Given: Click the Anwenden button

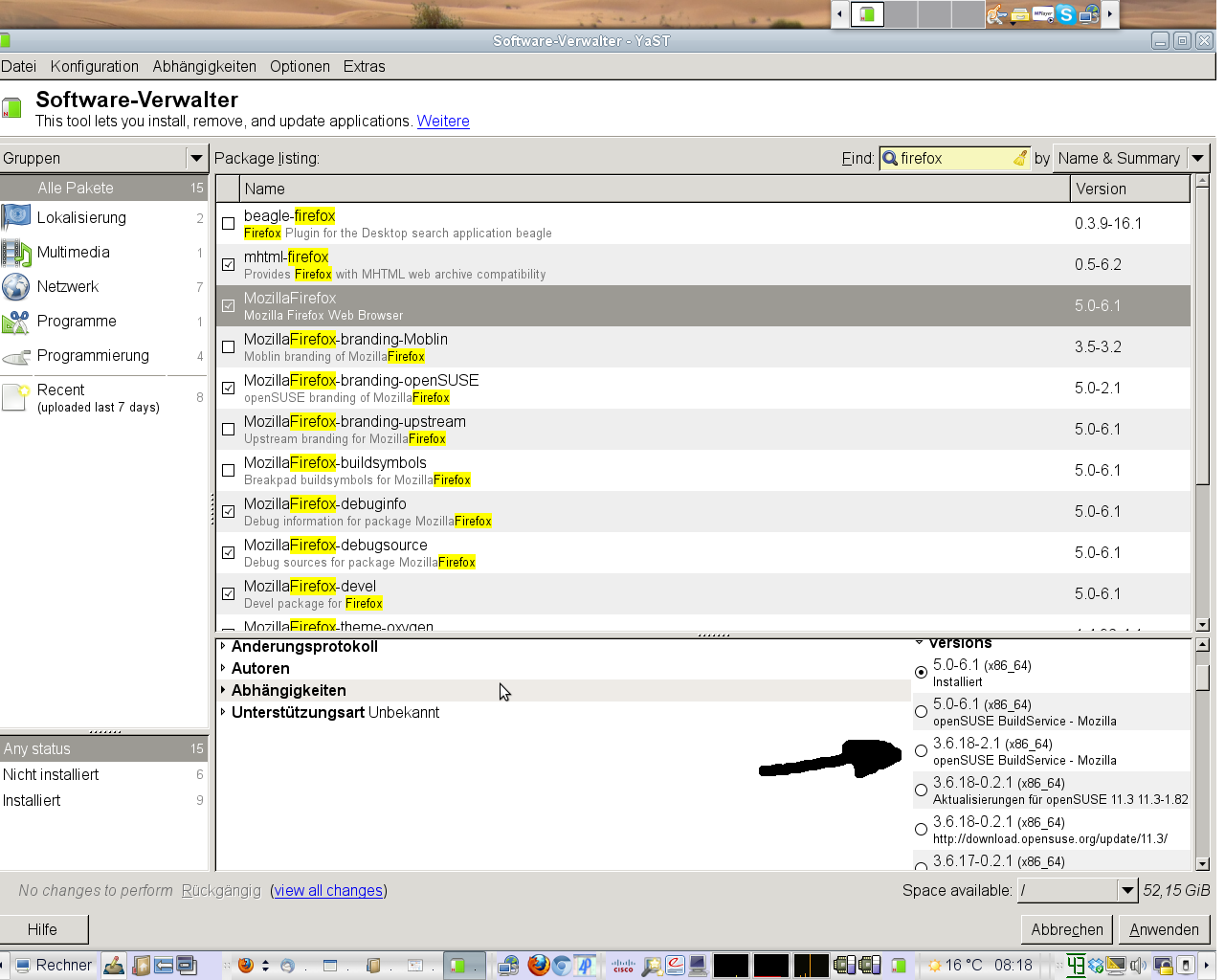Looking at the screenshot, I should [x=1165, y=929].
